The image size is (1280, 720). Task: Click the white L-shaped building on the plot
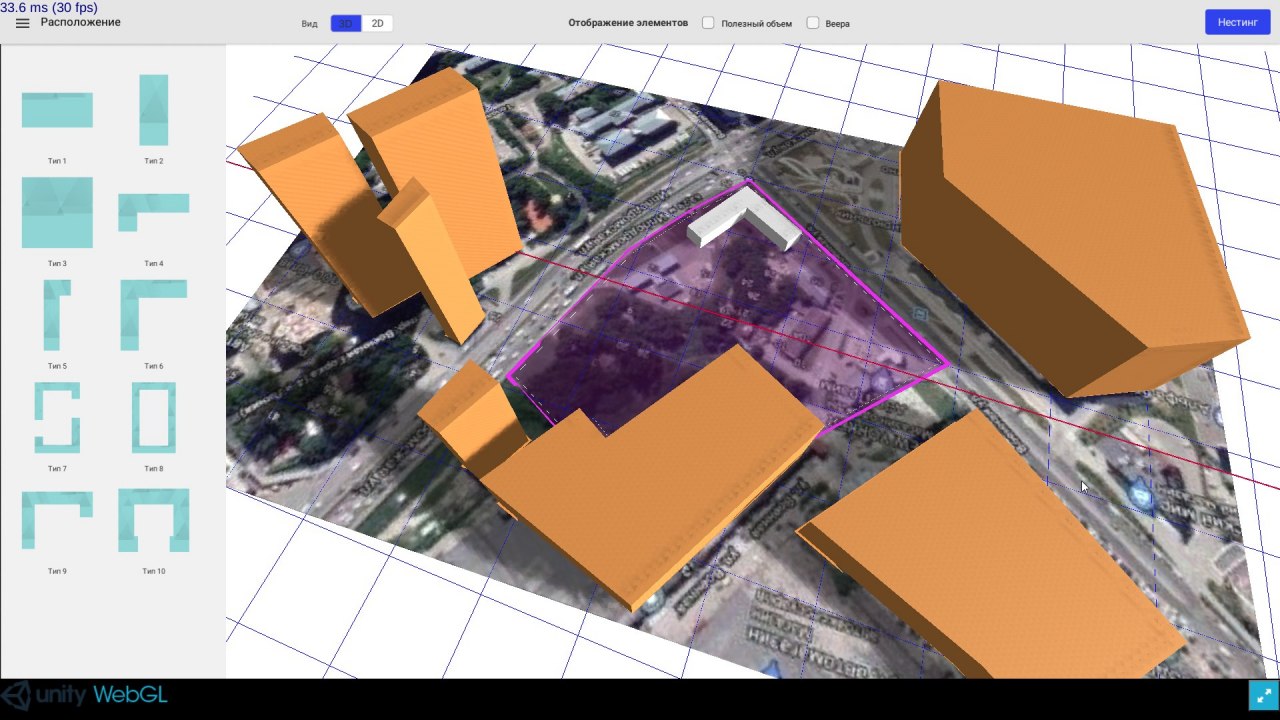tap(745, 218)
